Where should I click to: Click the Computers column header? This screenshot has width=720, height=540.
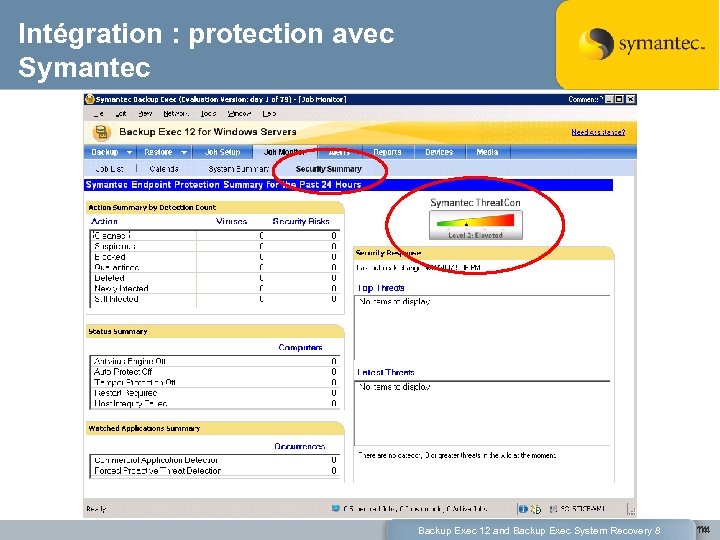click(300, 347)
